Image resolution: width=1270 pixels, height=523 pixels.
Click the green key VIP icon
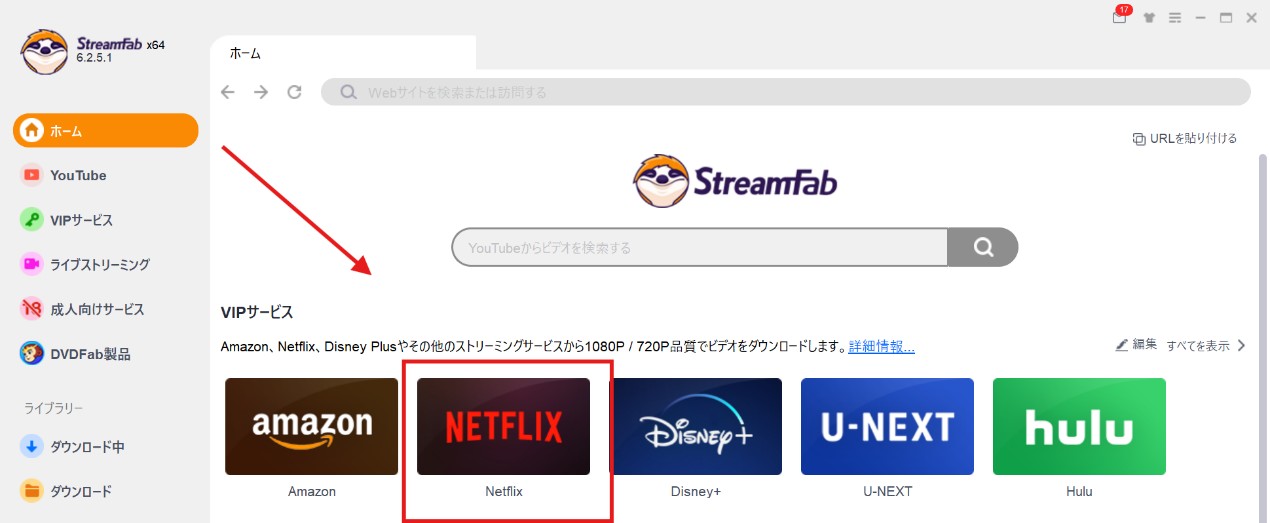(x=32, y=220)
